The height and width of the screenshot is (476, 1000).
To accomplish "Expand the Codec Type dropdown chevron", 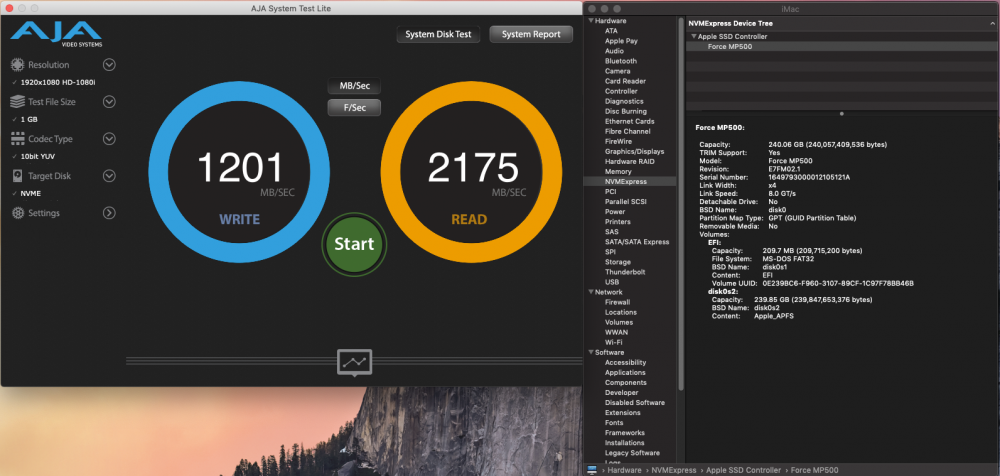I will click(109, 139).
